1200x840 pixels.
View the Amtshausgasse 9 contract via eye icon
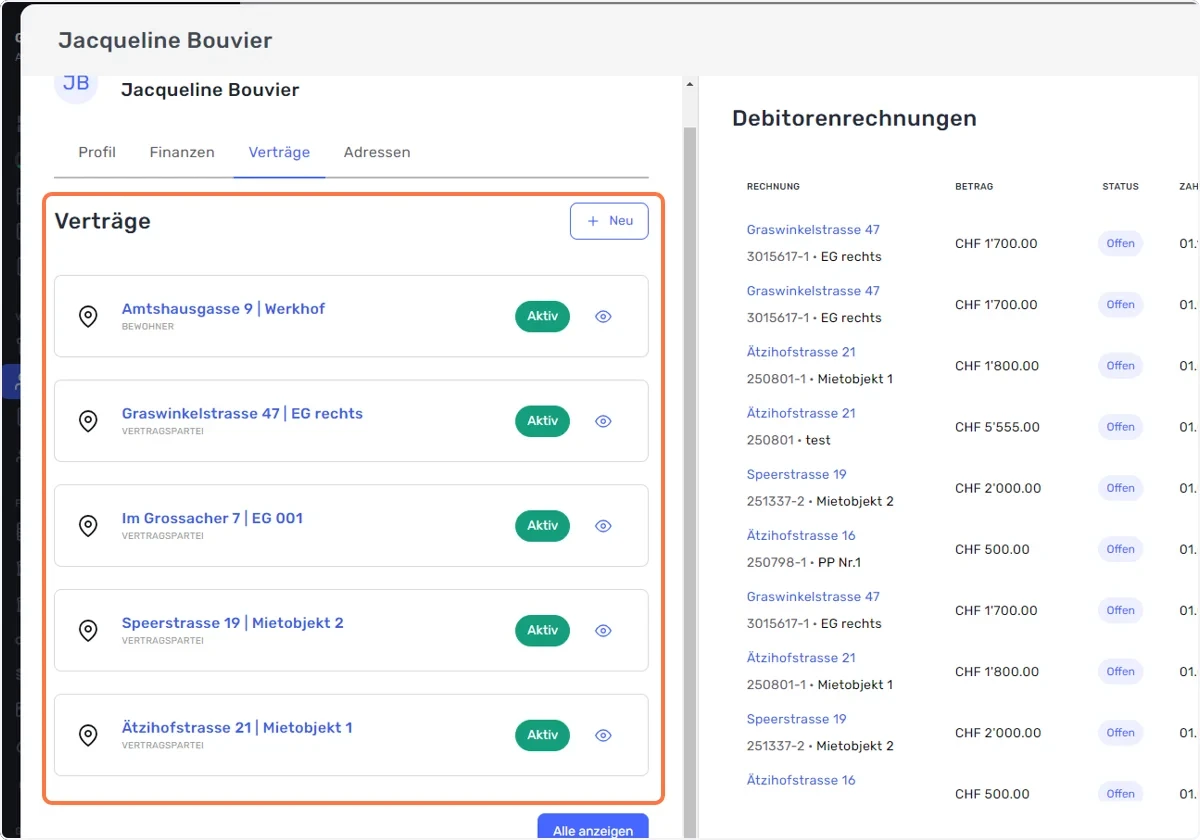(x=603, y=317)
